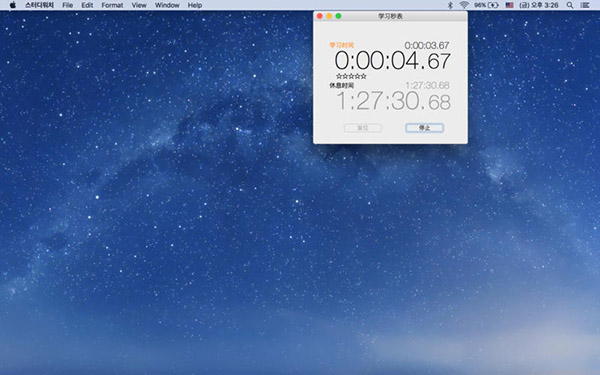This screenshot has height=375, width=600.
Task: Open the Window menu
Action: coord(167,5)
